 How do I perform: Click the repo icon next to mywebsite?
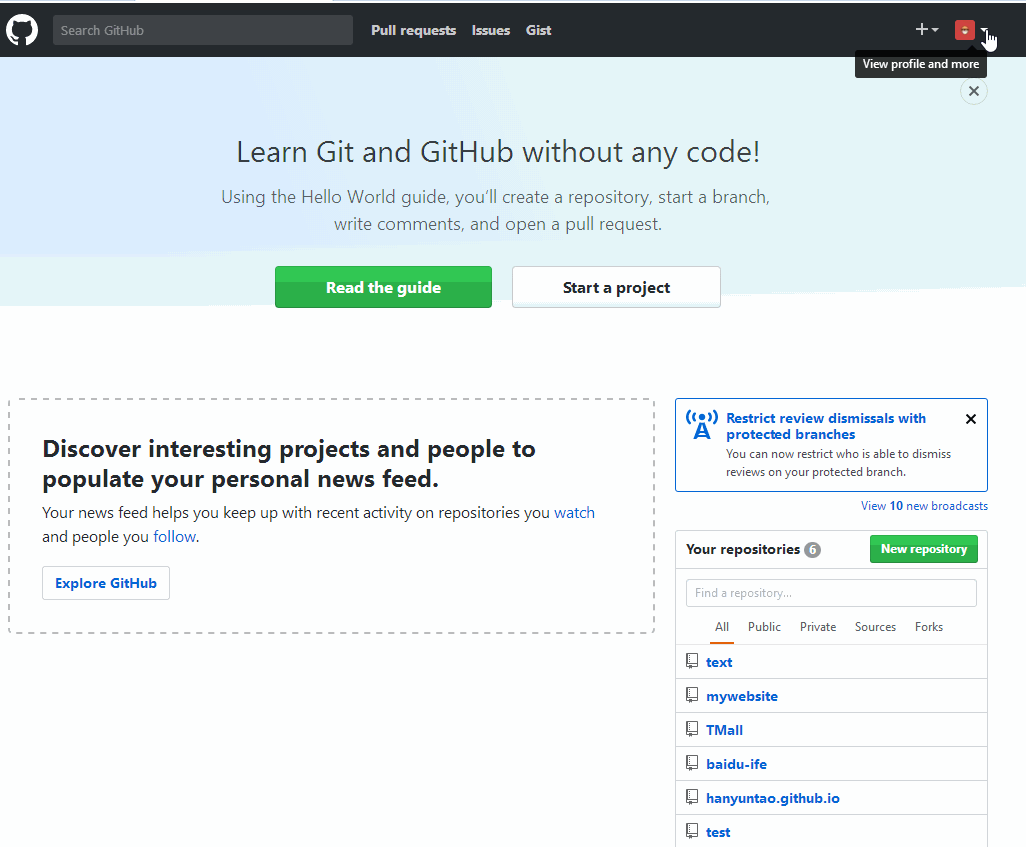[x=692, y=695]
